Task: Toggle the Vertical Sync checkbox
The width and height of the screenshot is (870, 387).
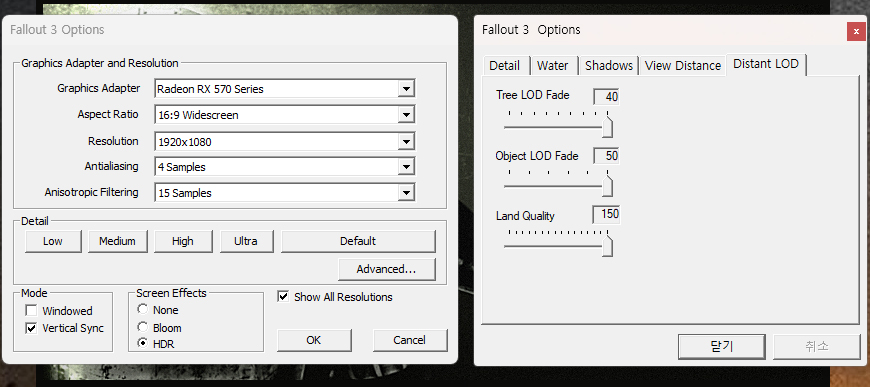Action: click(x=31, y=328)
